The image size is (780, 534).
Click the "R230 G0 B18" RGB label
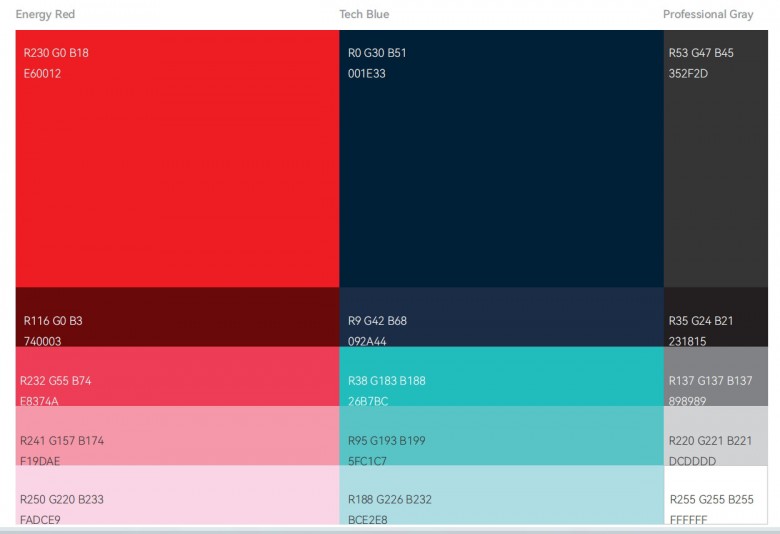coord(56,53)
